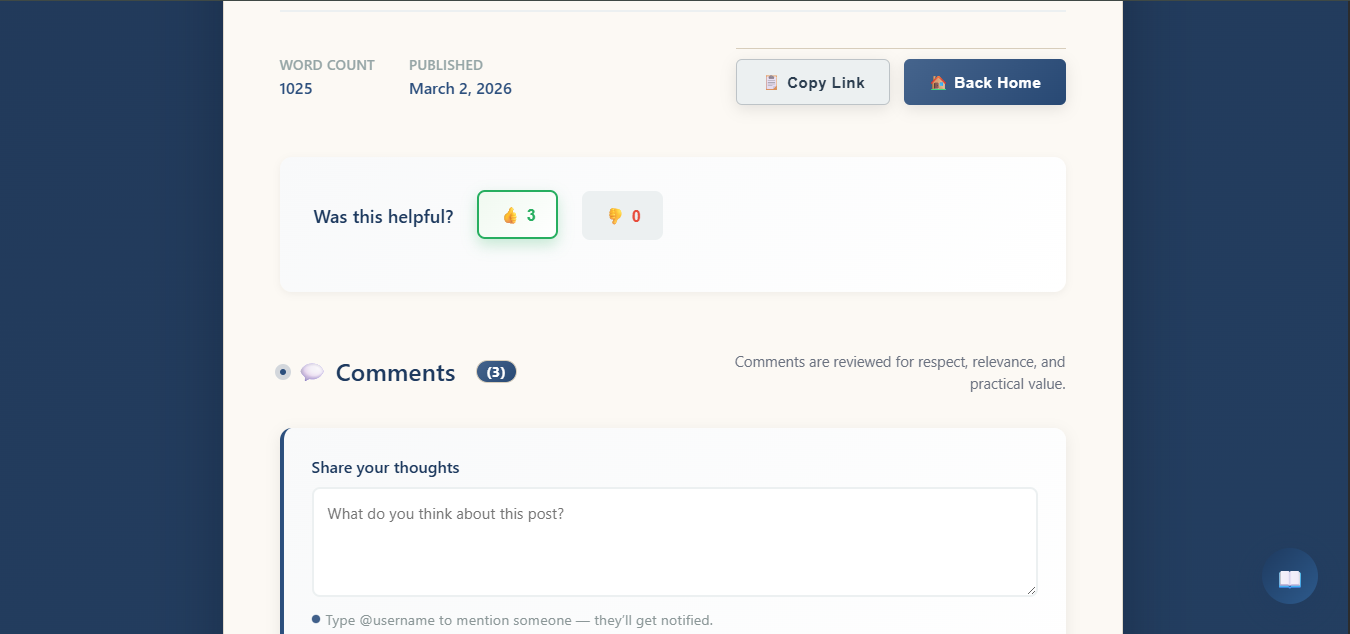This screenshot has width=1350, height=634.
Task: Click the clipboard icon on Copy Link
Action: pos(770,83)
